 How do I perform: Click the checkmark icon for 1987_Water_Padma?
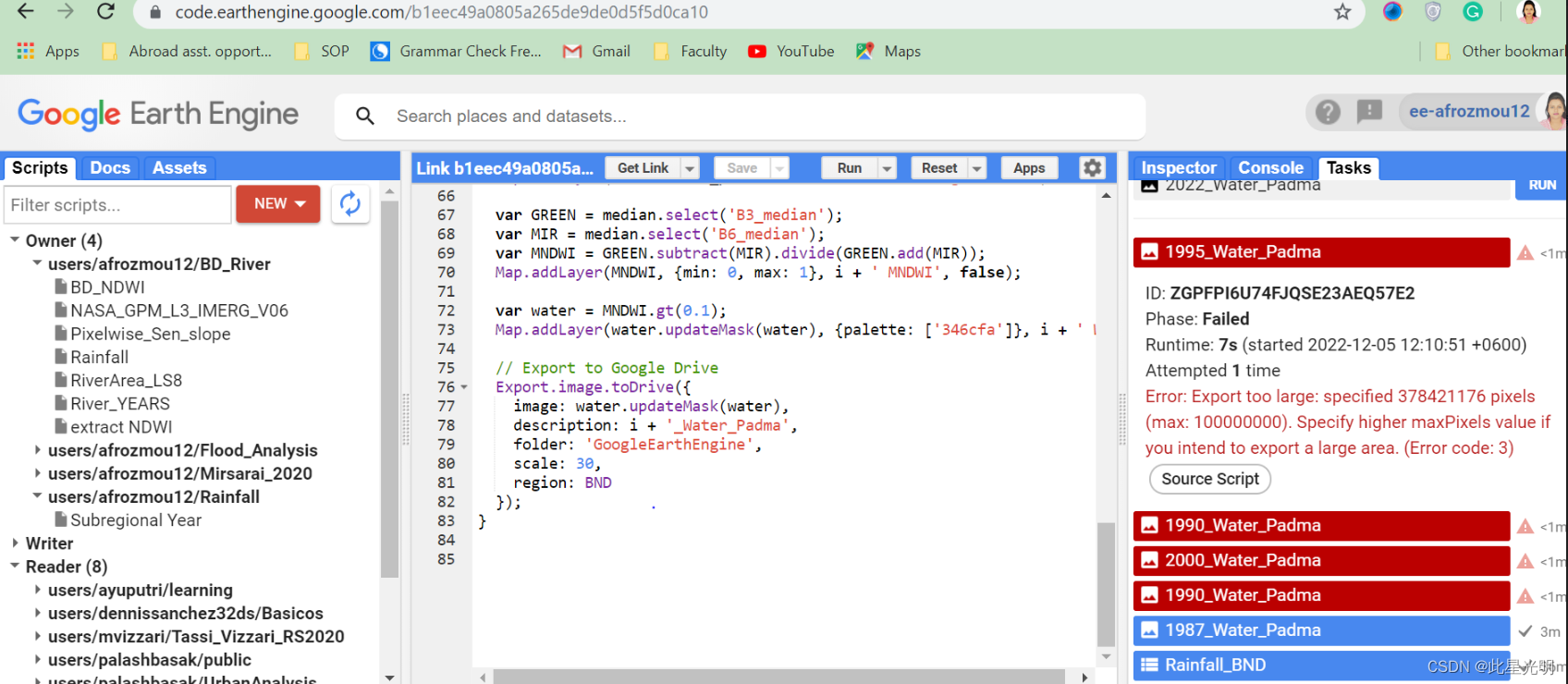(x=1525, y=631)
